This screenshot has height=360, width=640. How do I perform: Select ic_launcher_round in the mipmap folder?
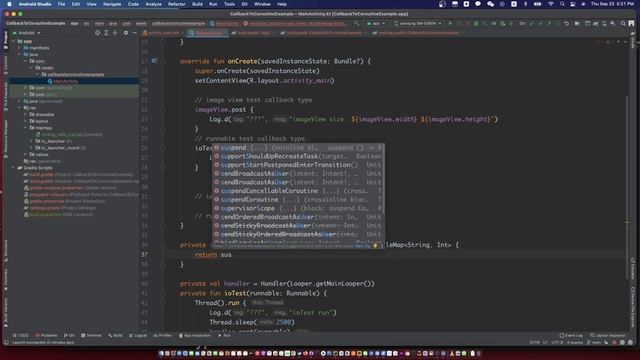click(62, 148)
